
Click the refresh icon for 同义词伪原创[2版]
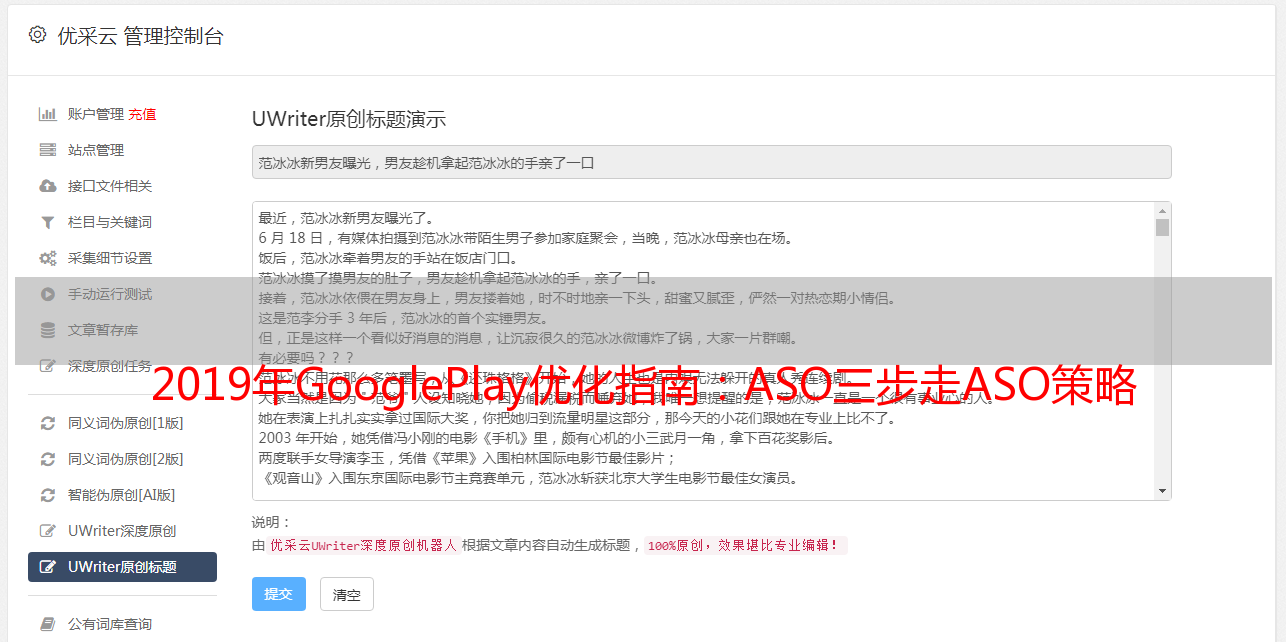[47, 459]
